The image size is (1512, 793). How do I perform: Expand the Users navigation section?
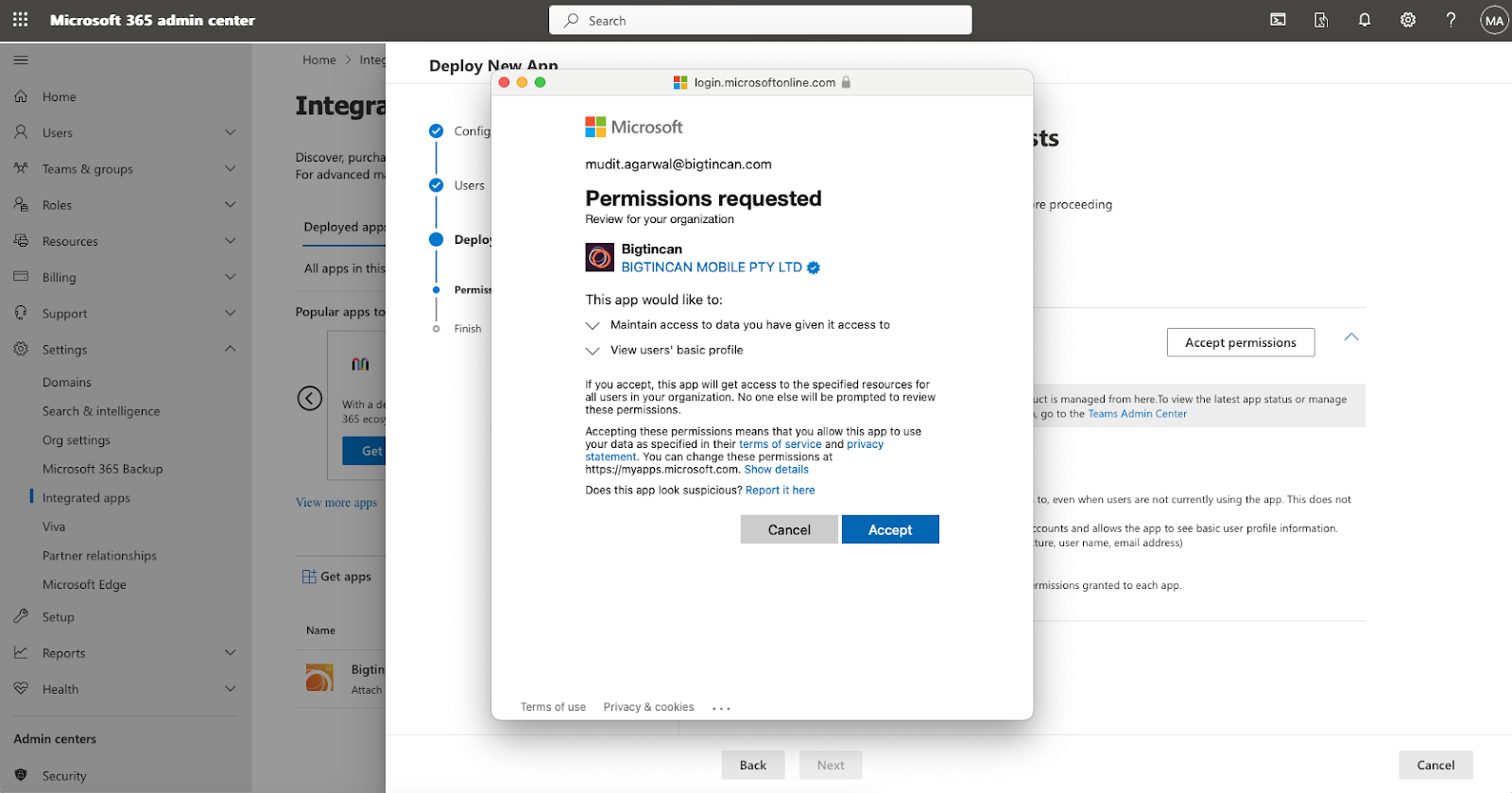click(x=230, y=133)
